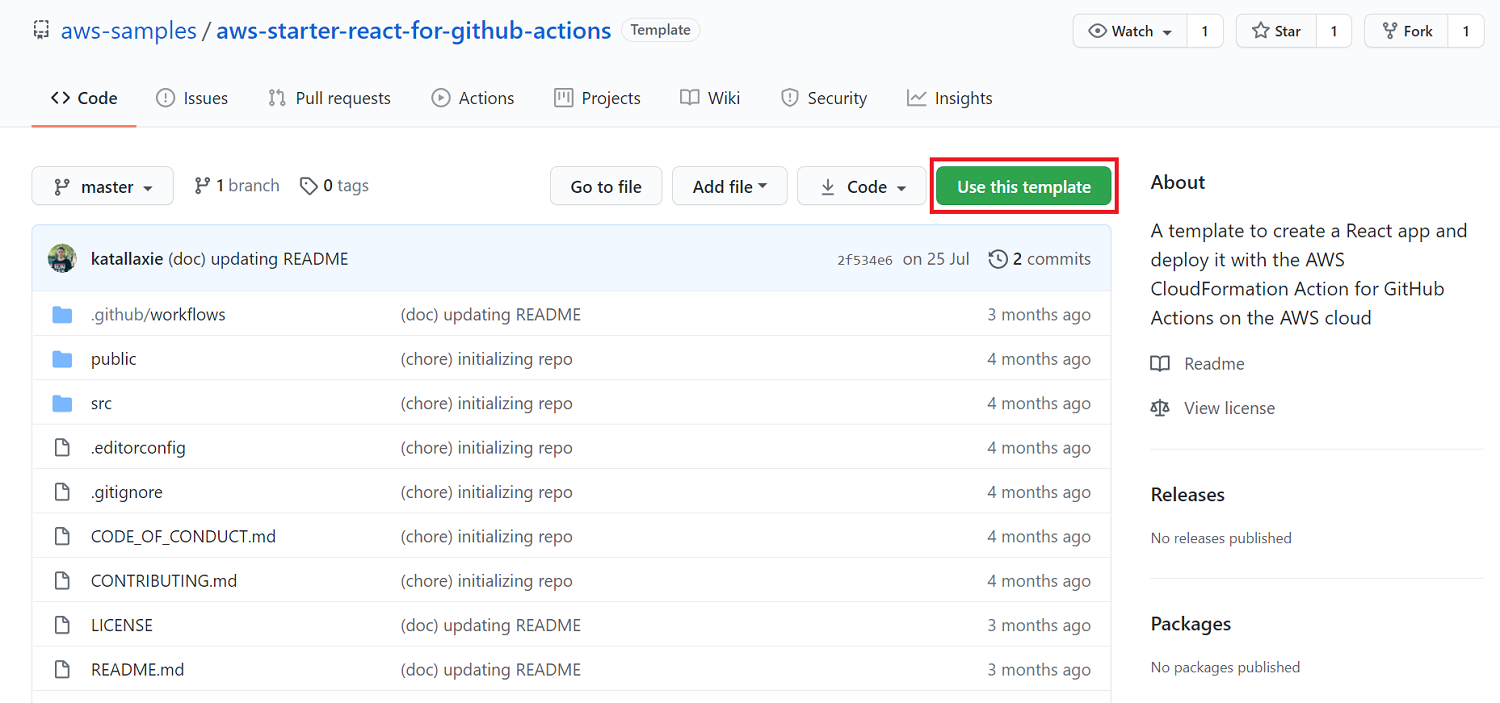1500x703 pixels.
Task: Select the repository template icon in the header
Action: pos(40,29)
